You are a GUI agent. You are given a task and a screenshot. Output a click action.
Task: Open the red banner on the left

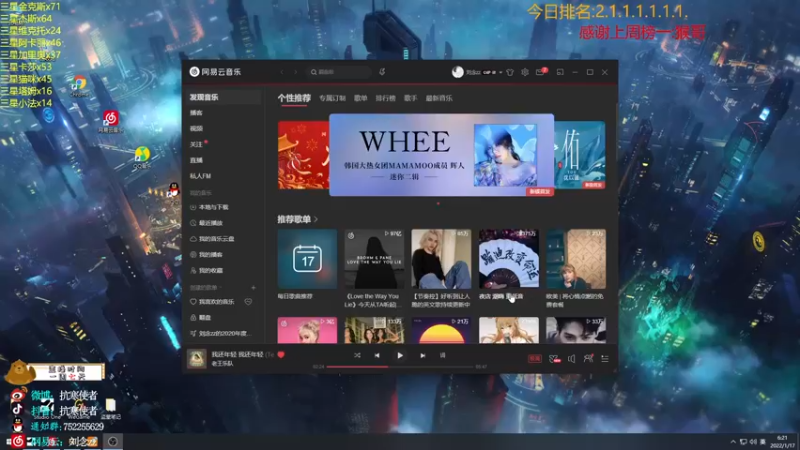coord(304,155)
